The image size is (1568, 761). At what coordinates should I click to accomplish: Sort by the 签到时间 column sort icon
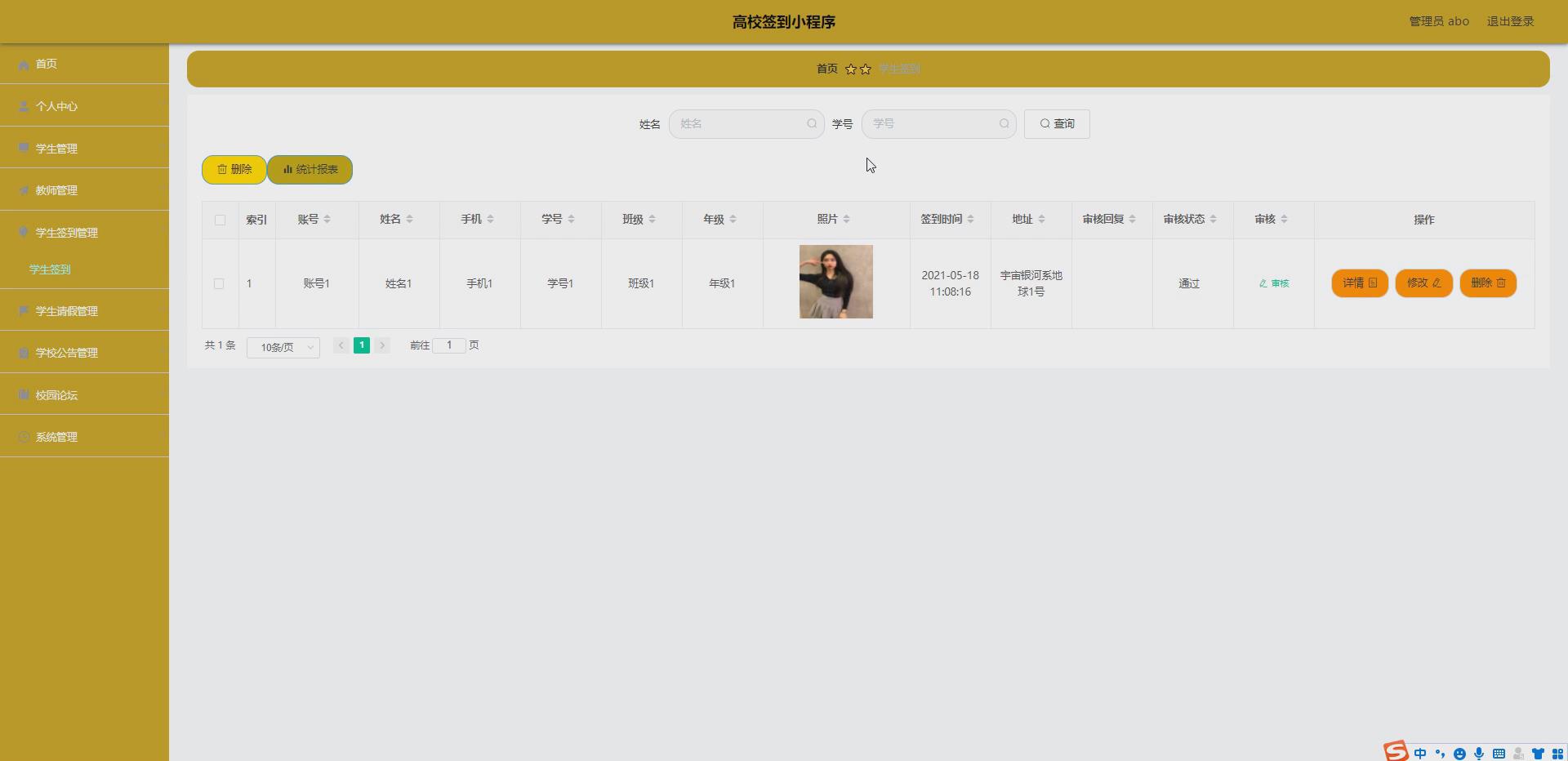pyautogui.click(x=970, y=219)
